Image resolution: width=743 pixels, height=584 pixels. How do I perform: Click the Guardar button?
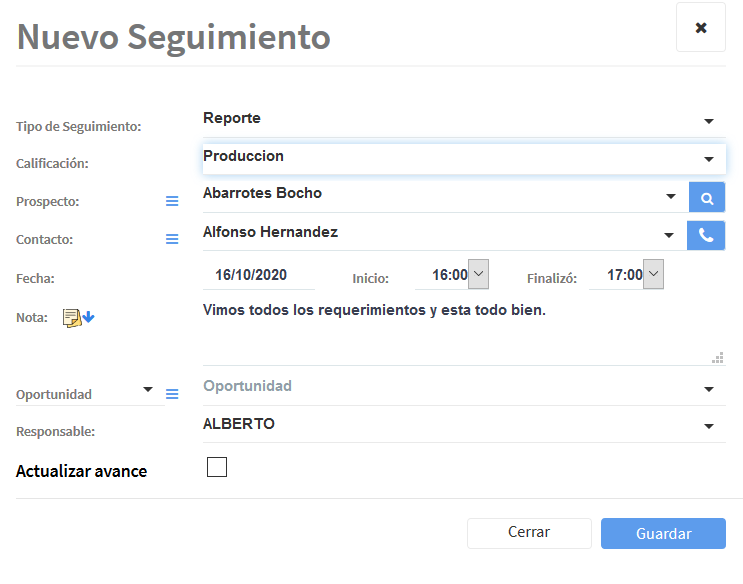click(663, 533)
